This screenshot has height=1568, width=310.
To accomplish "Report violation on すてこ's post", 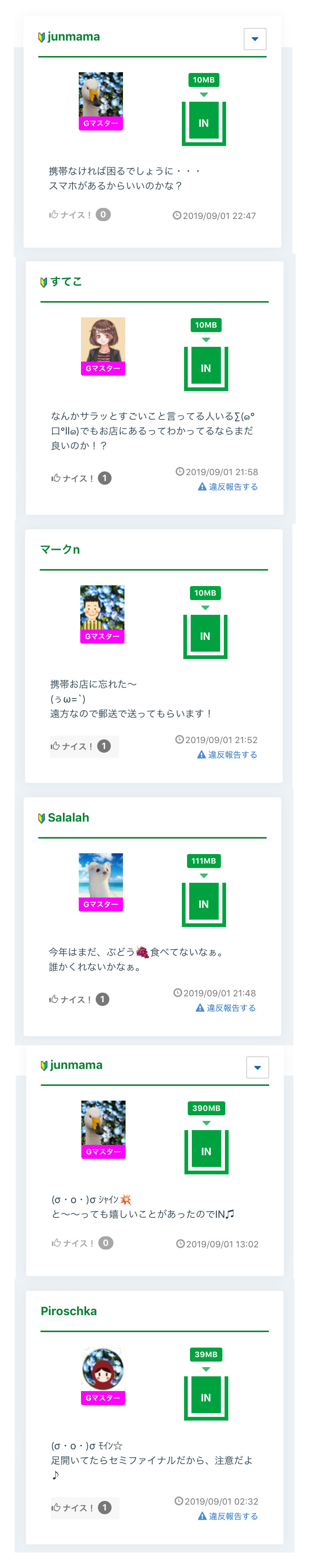I will [228, 487].
